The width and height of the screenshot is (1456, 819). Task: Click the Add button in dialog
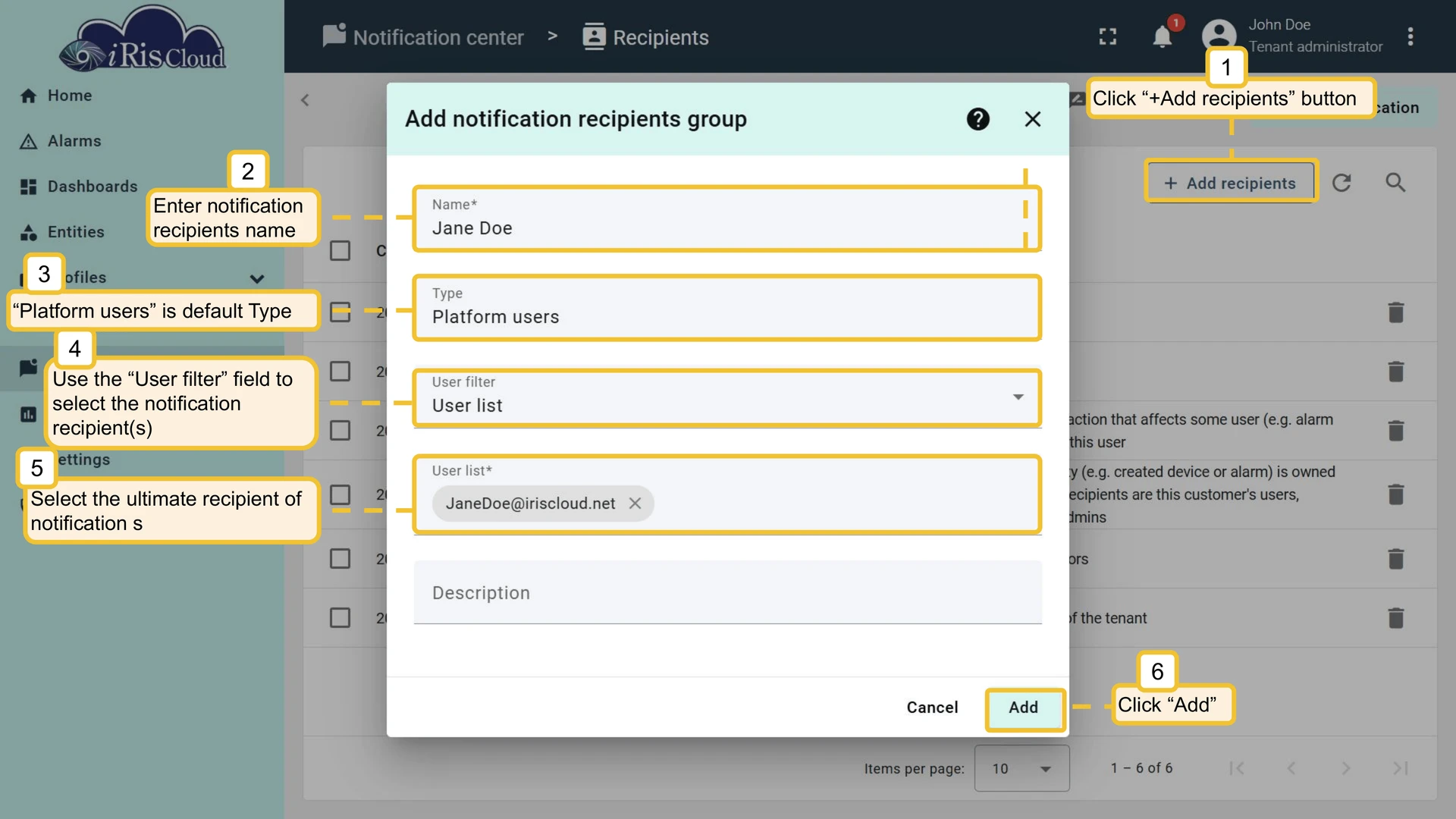tap(1024, 708)
